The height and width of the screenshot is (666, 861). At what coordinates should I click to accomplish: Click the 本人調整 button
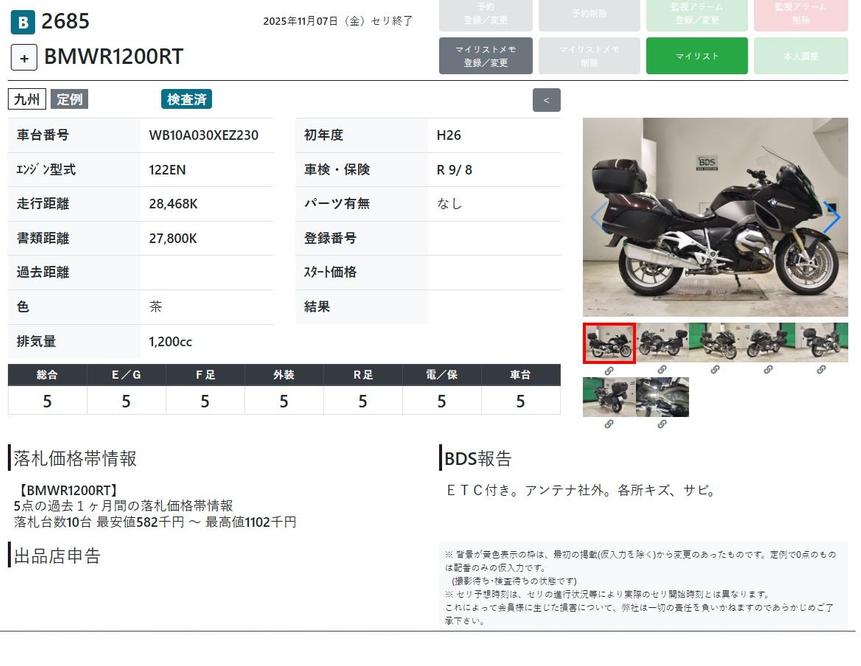[801, 56]
